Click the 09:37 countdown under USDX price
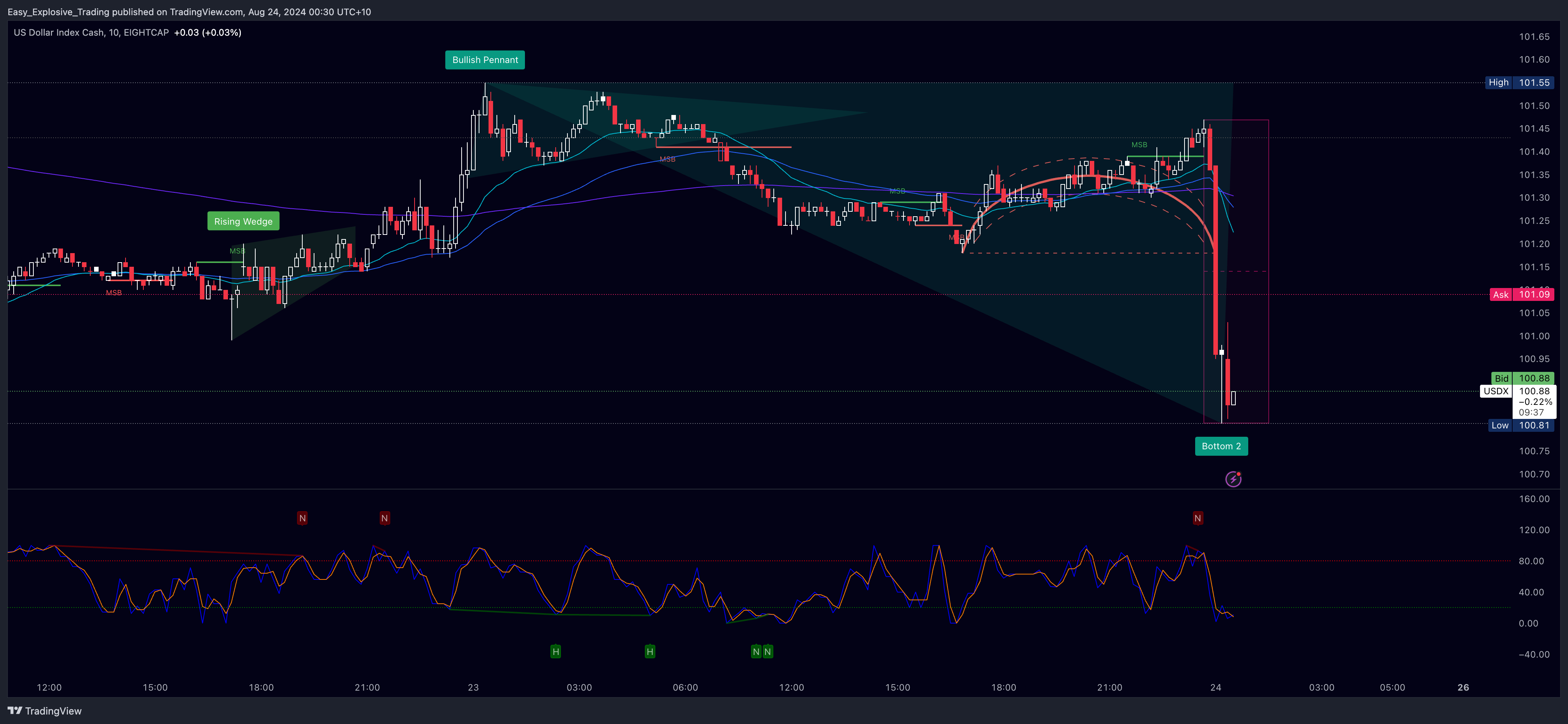This screenshot has width=1568, height=724. point(1531,412)
